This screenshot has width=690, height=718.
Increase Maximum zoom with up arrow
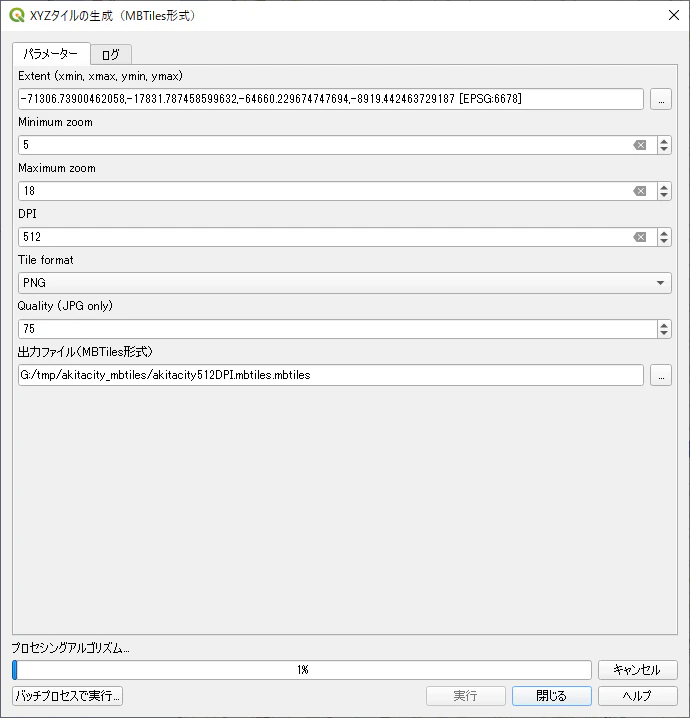tap(664, 186)
